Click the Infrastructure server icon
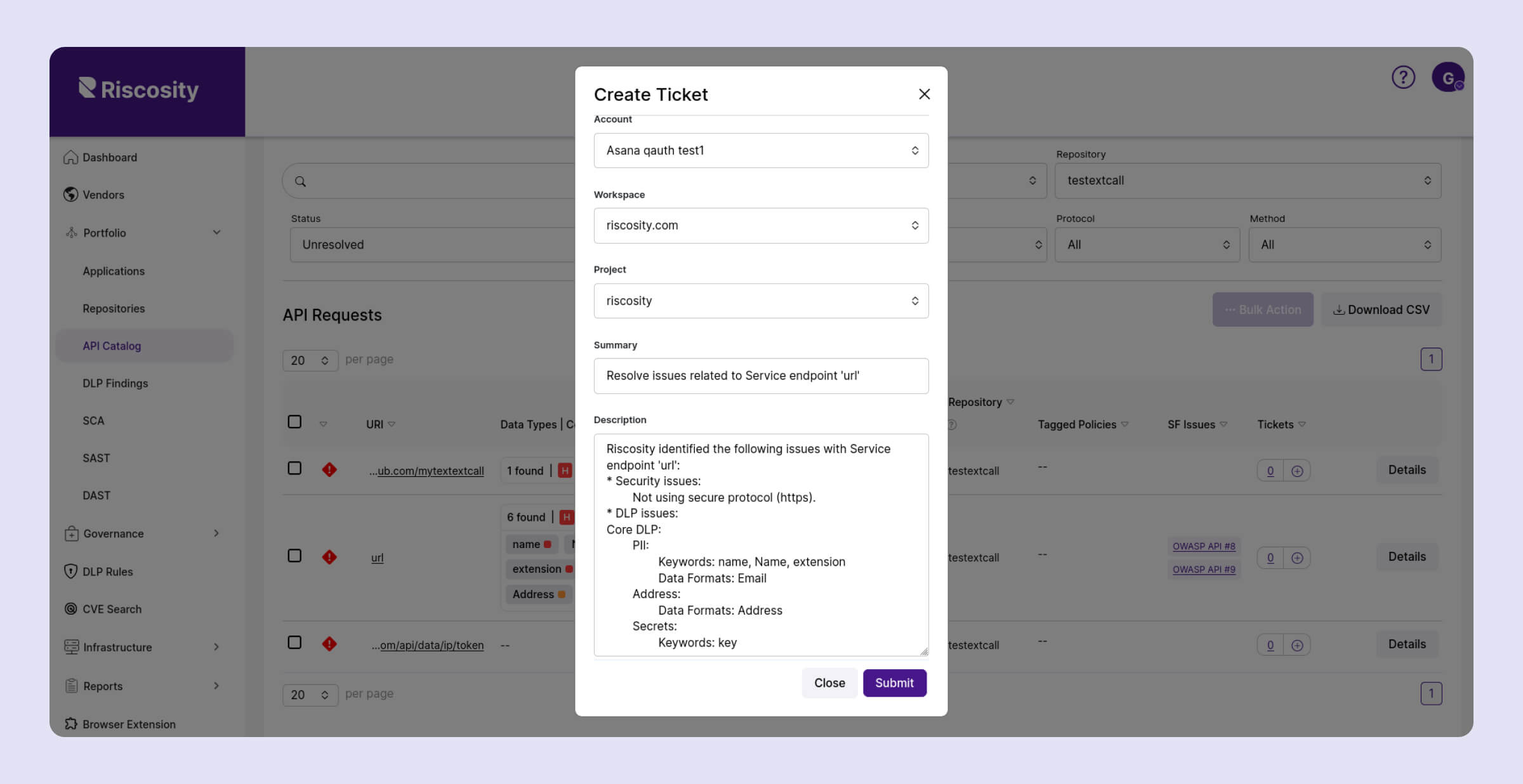 pyautogui.click(x=71, y=647)
